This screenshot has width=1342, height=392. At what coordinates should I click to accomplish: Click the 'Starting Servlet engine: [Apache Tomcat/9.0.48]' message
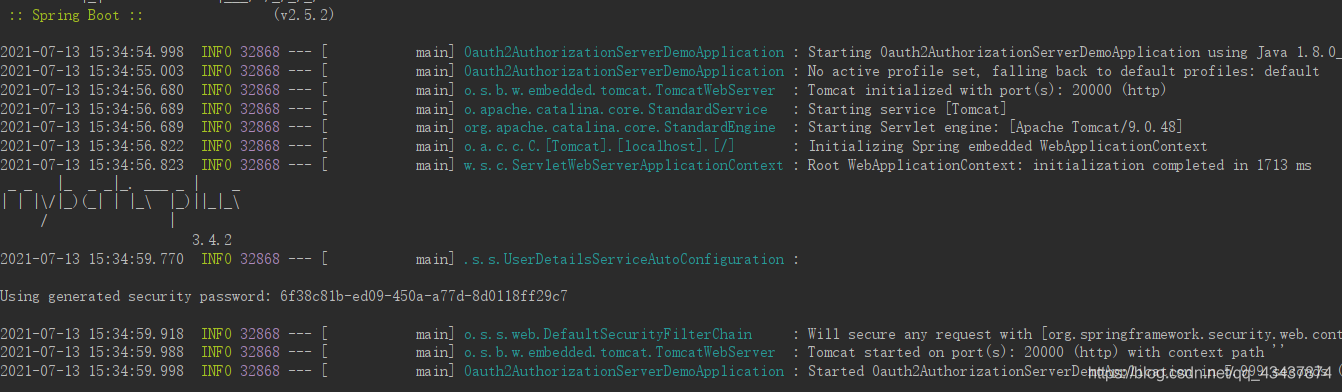(x=999, y=128)
